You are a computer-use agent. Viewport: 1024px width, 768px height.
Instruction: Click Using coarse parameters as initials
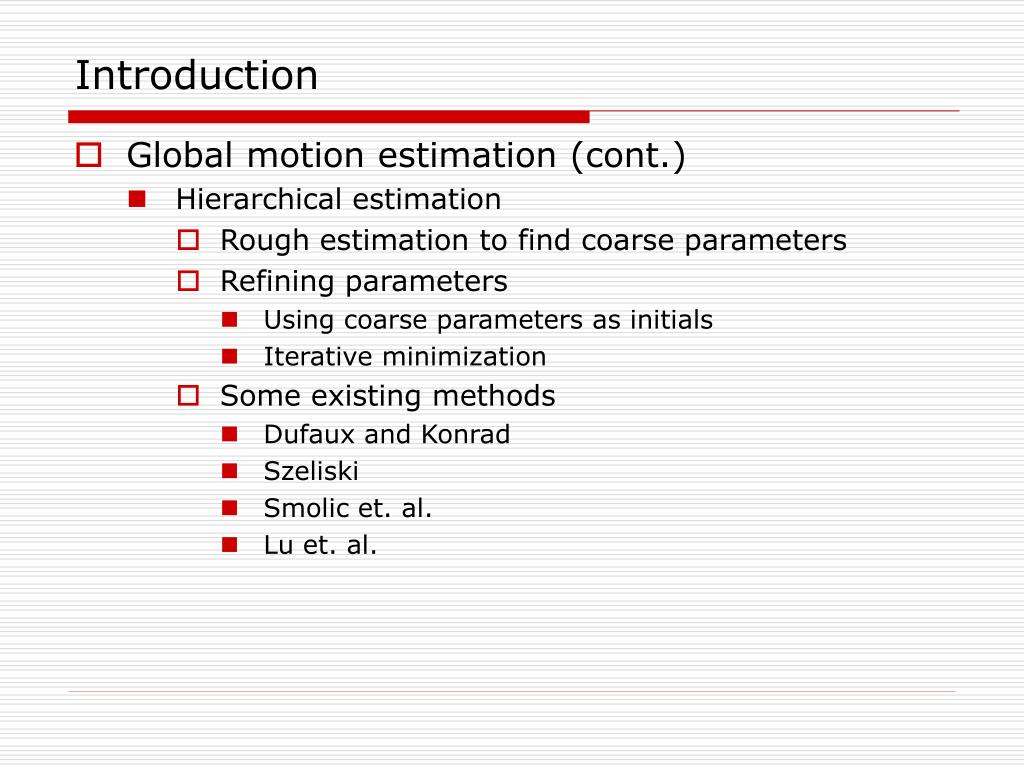click(x=488, y=320)
